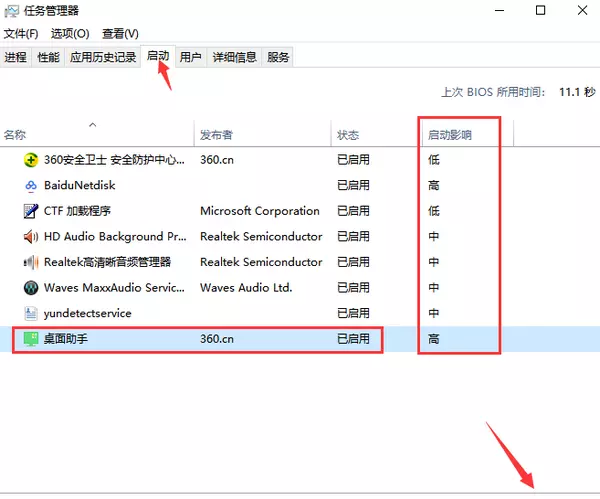600x499 pixels.
Task: Click the Waves MaxxAudio round icon
Action: [x=31, y=288]
